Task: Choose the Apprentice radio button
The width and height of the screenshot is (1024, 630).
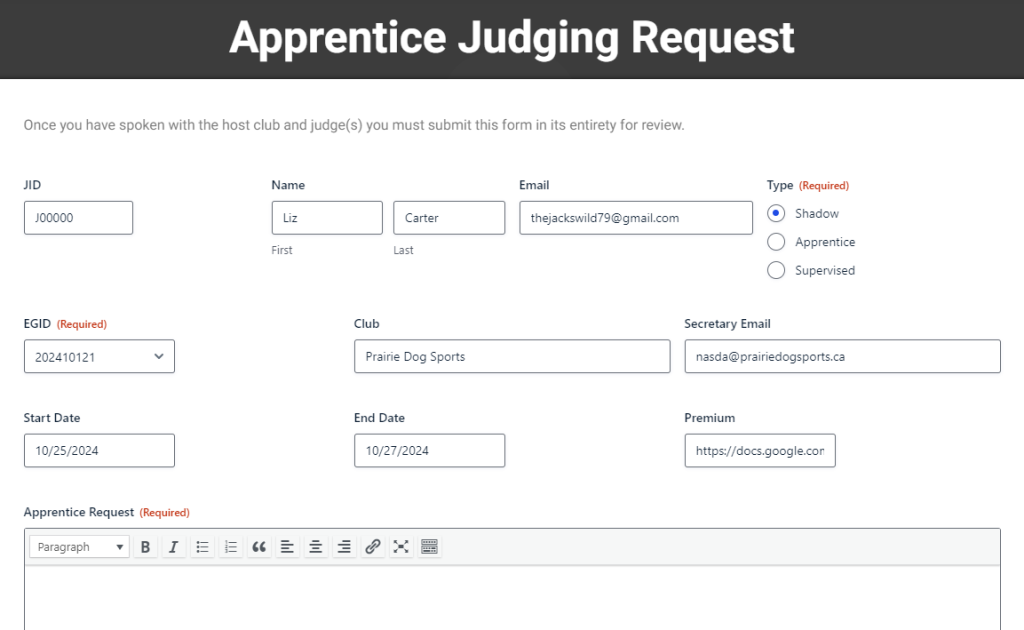Action: [775, 242]
